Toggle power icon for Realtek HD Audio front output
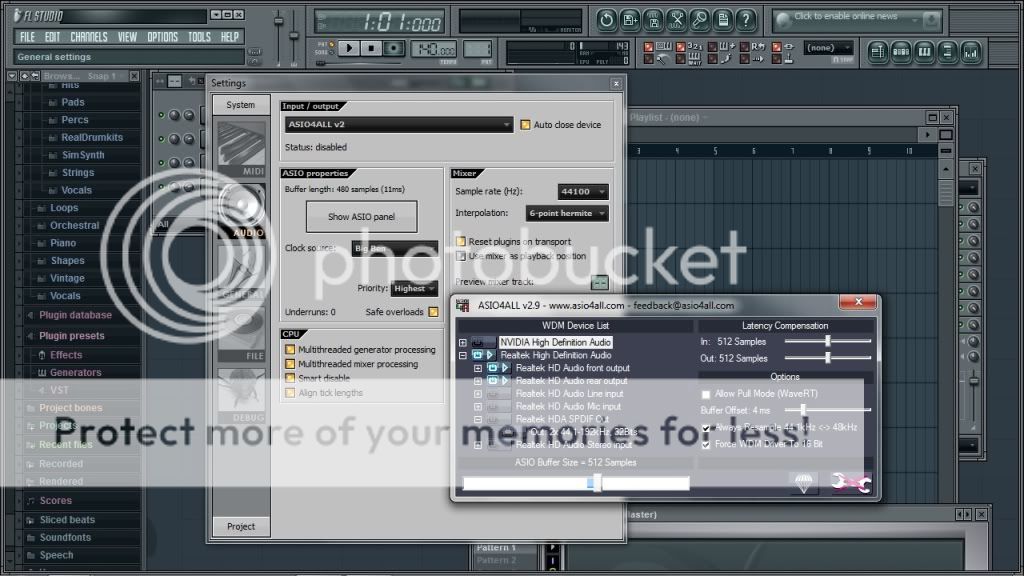The height and width of the screenshot is (576, 1024). point(492,368)
